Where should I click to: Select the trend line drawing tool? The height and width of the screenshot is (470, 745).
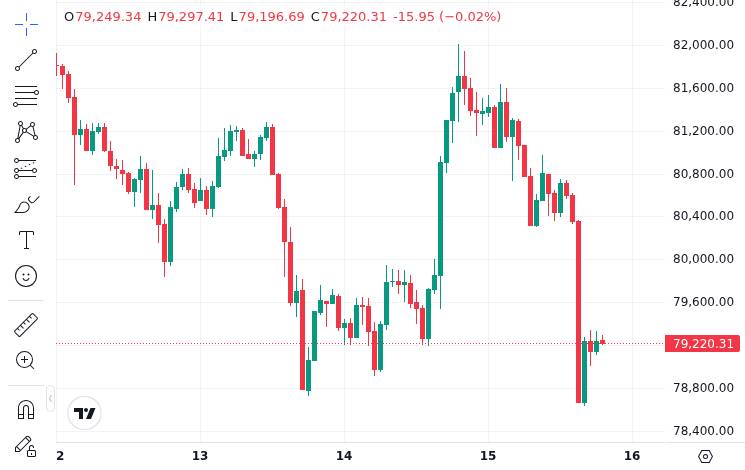pyautogui.click(x=26, y=60)
